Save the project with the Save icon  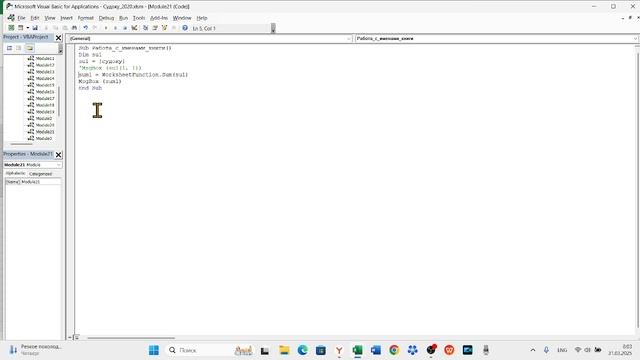point(35,28)
